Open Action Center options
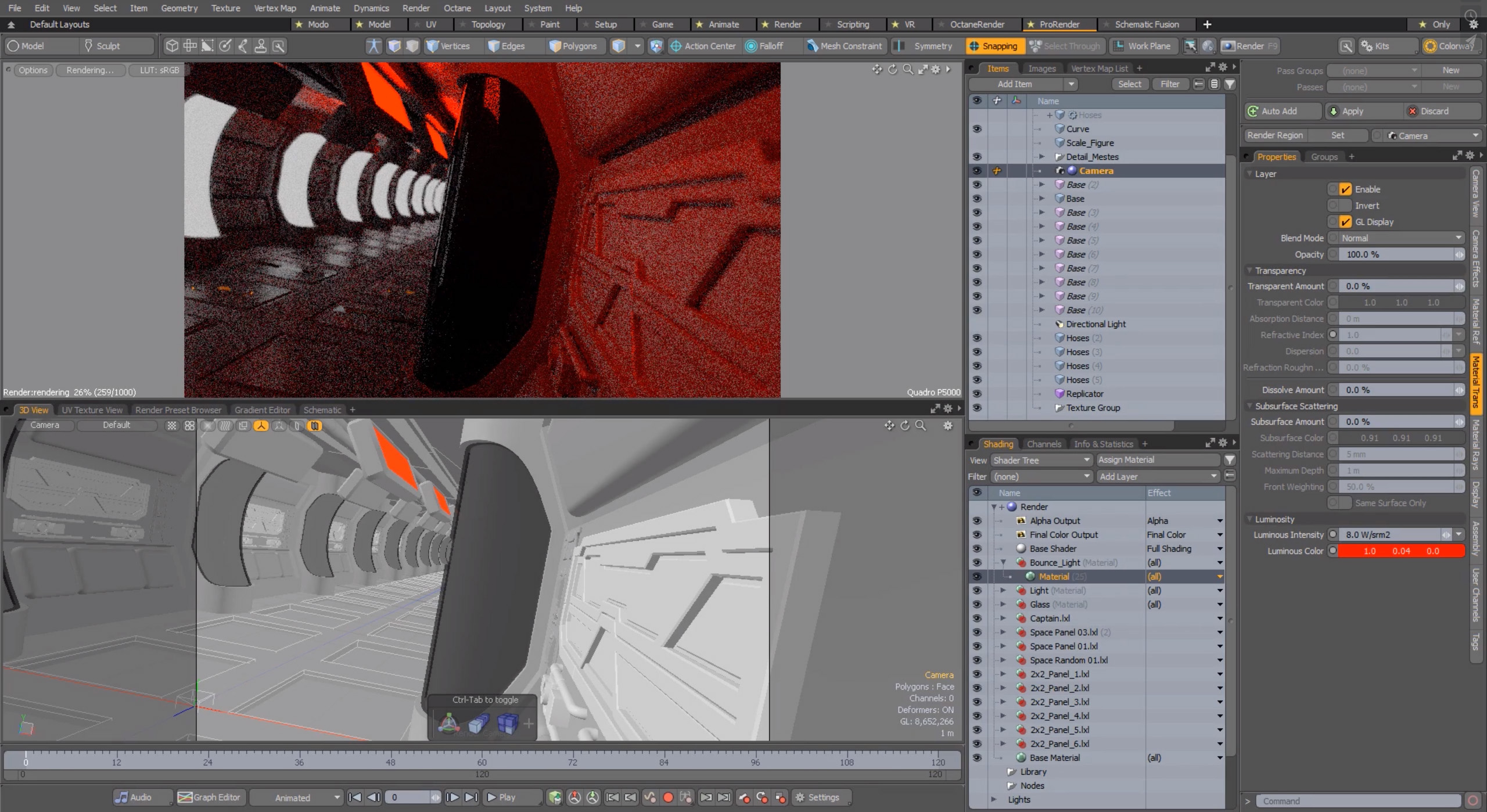This screenshot has height=812, width=1487. click(703, 46)
